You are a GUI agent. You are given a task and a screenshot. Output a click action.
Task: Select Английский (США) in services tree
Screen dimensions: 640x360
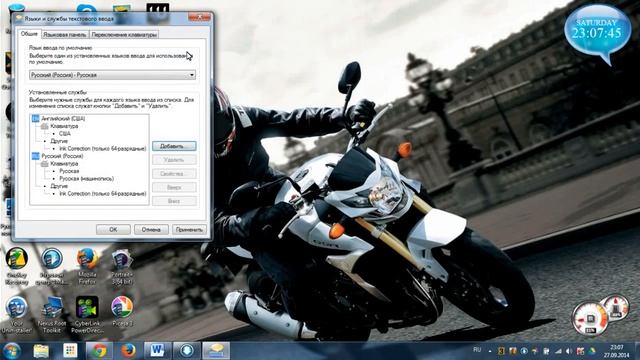pyautogui.click(x=63, y=118)
